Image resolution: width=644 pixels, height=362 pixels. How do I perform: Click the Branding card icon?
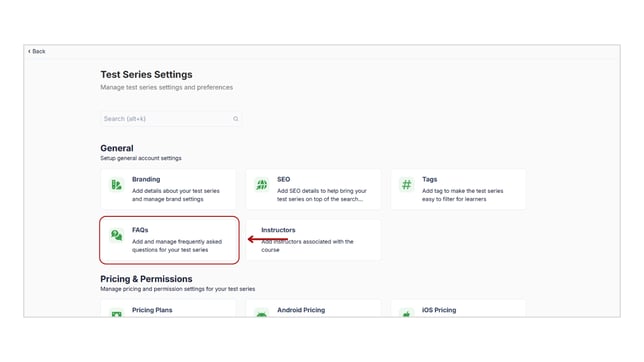[x=117, y=184]
